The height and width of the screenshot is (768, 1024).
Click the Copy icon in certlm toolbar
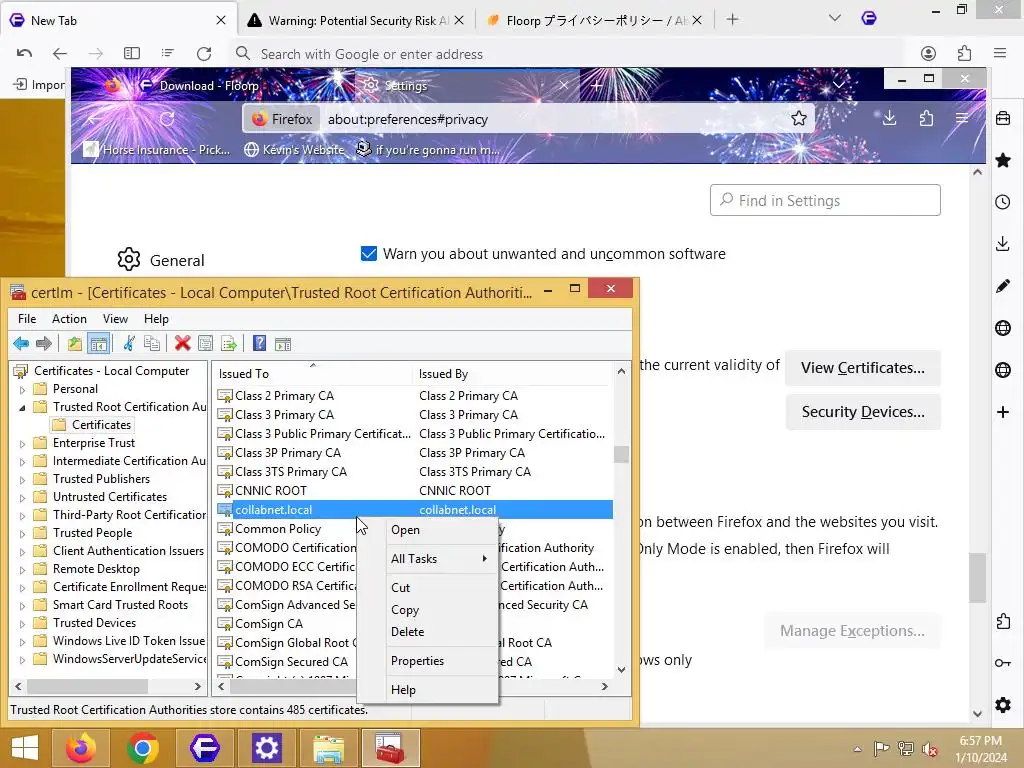tap(152, 344)
